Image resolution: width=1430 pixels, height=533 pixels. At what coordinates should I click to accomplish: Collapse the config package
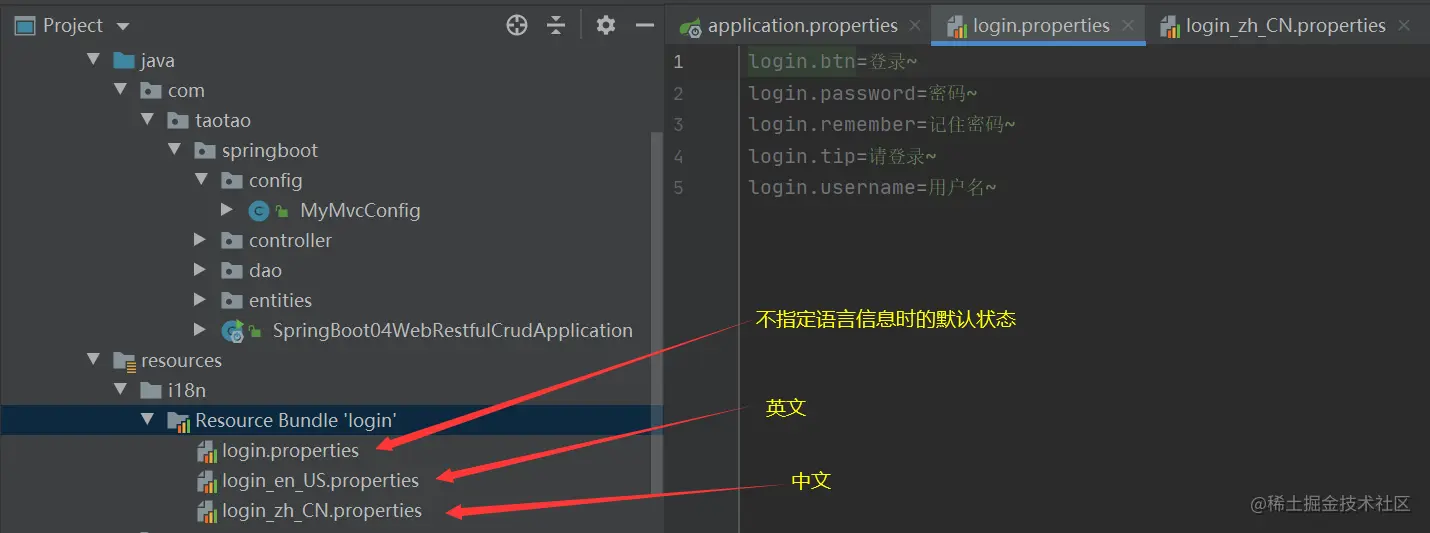pyautogui.click(x=201, y=181)
